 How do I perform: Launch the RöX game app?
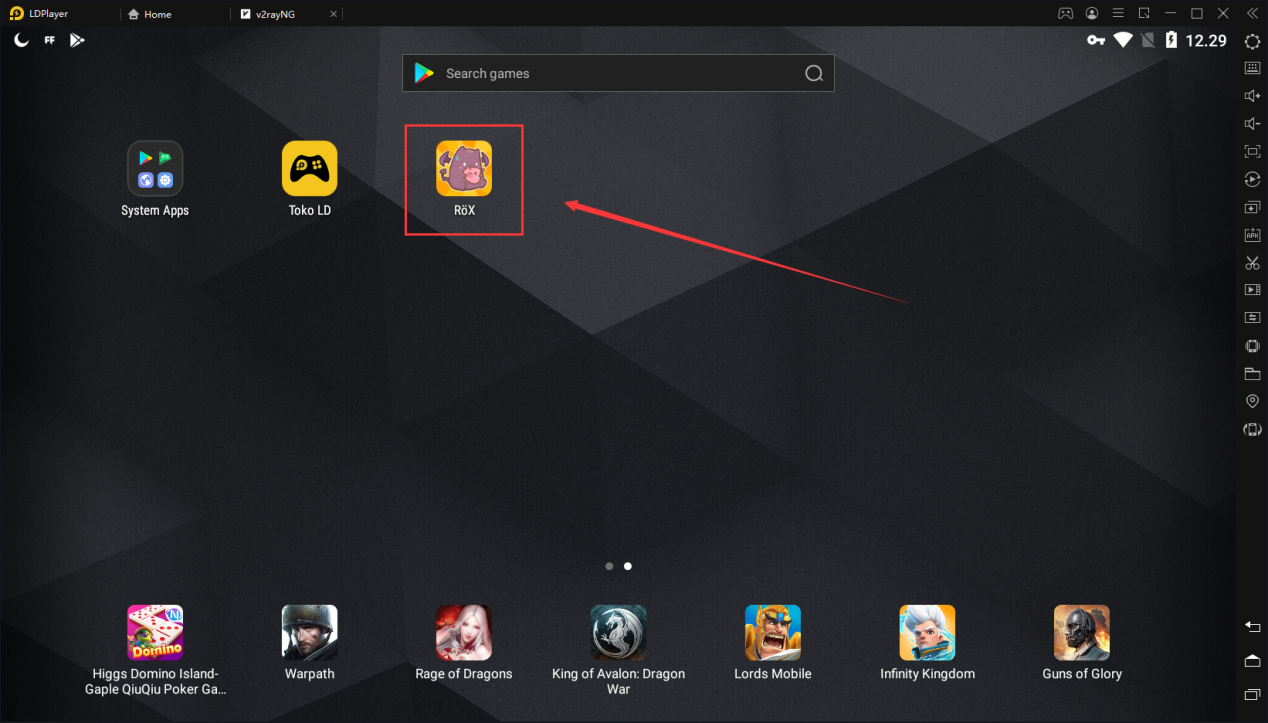coord(464,169)
